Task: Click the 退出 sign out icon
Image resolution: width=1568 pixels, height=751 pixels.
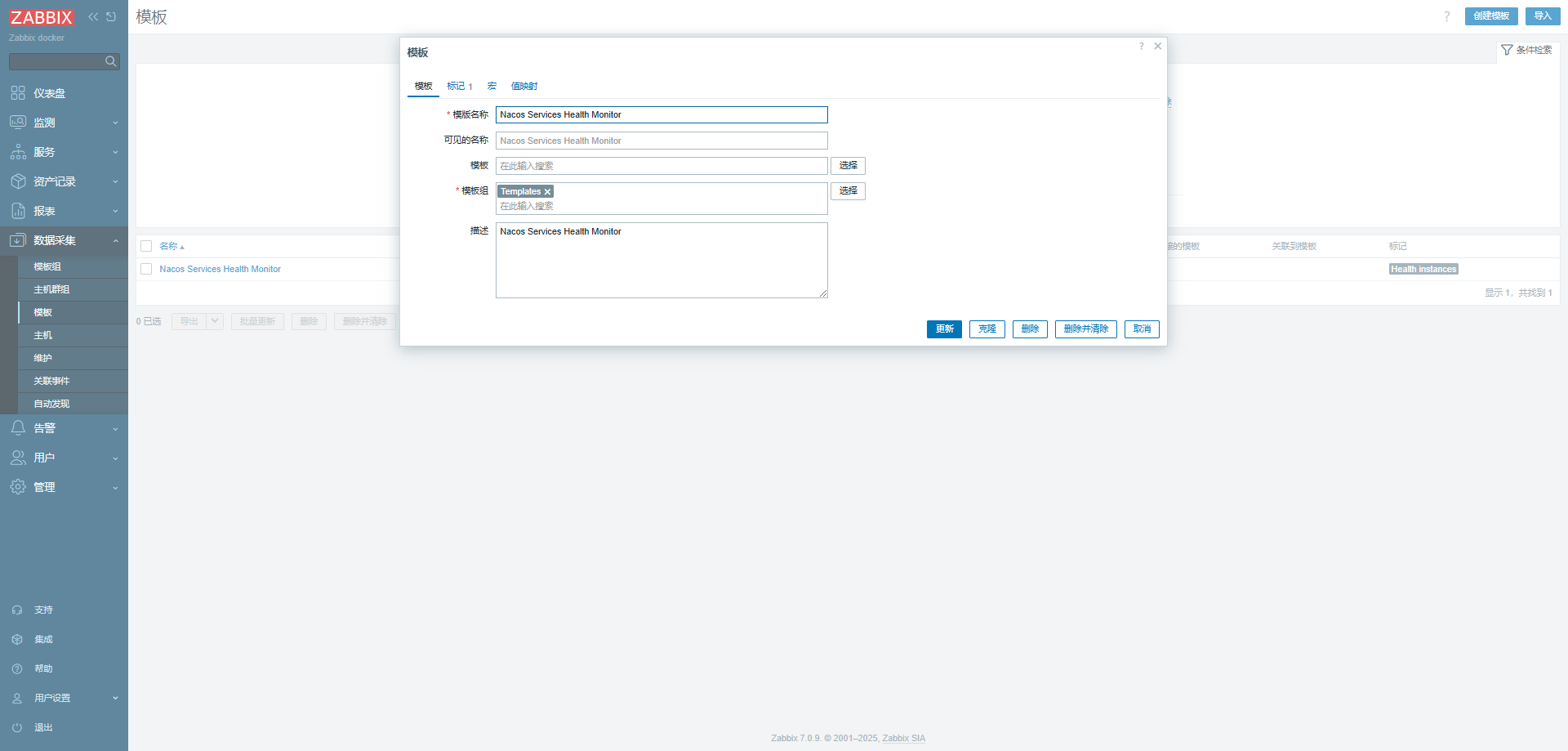Action: [17, 728]
